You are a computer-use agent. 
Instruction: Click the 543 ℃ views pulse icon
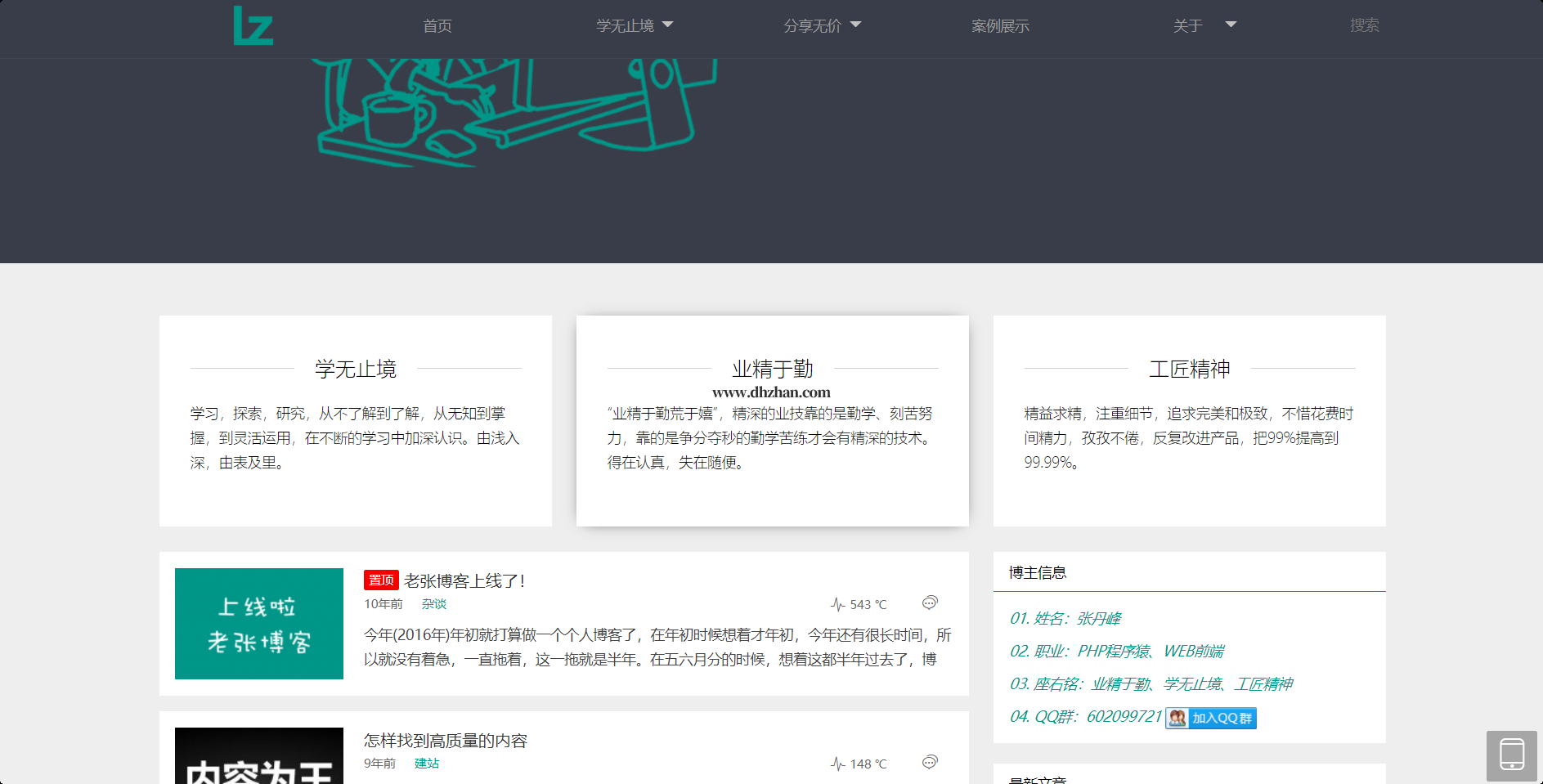[x=837, y=604]
